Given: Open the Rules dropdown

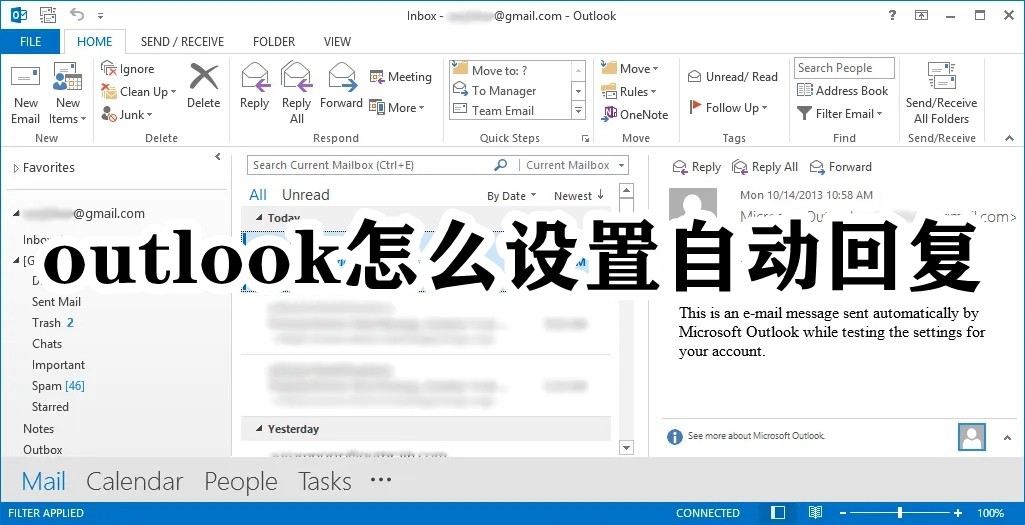Looking at the screenshot, I should pos(628,92).
